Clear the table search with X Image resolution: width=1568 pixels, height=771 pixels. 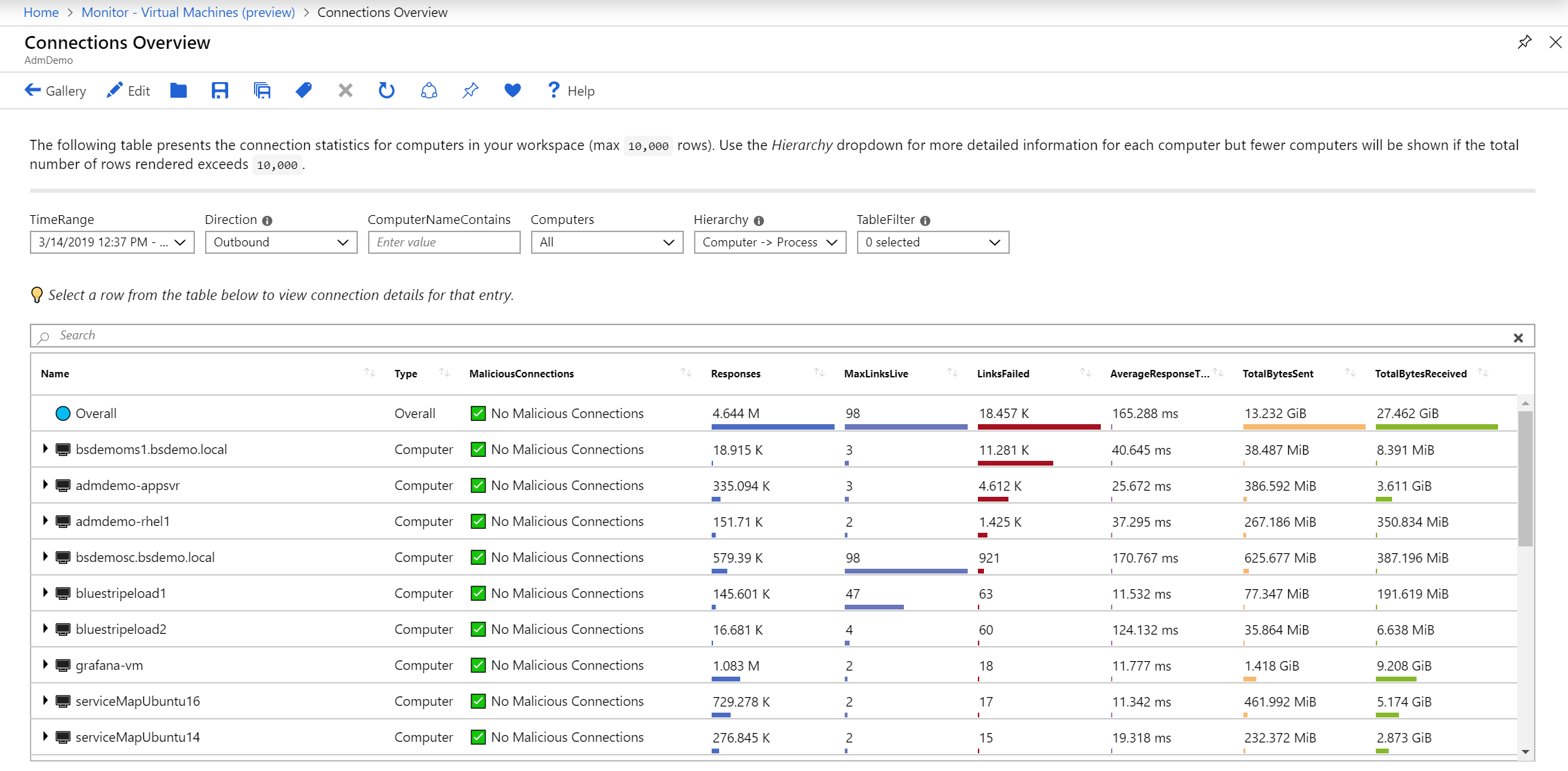(1518, 337)
